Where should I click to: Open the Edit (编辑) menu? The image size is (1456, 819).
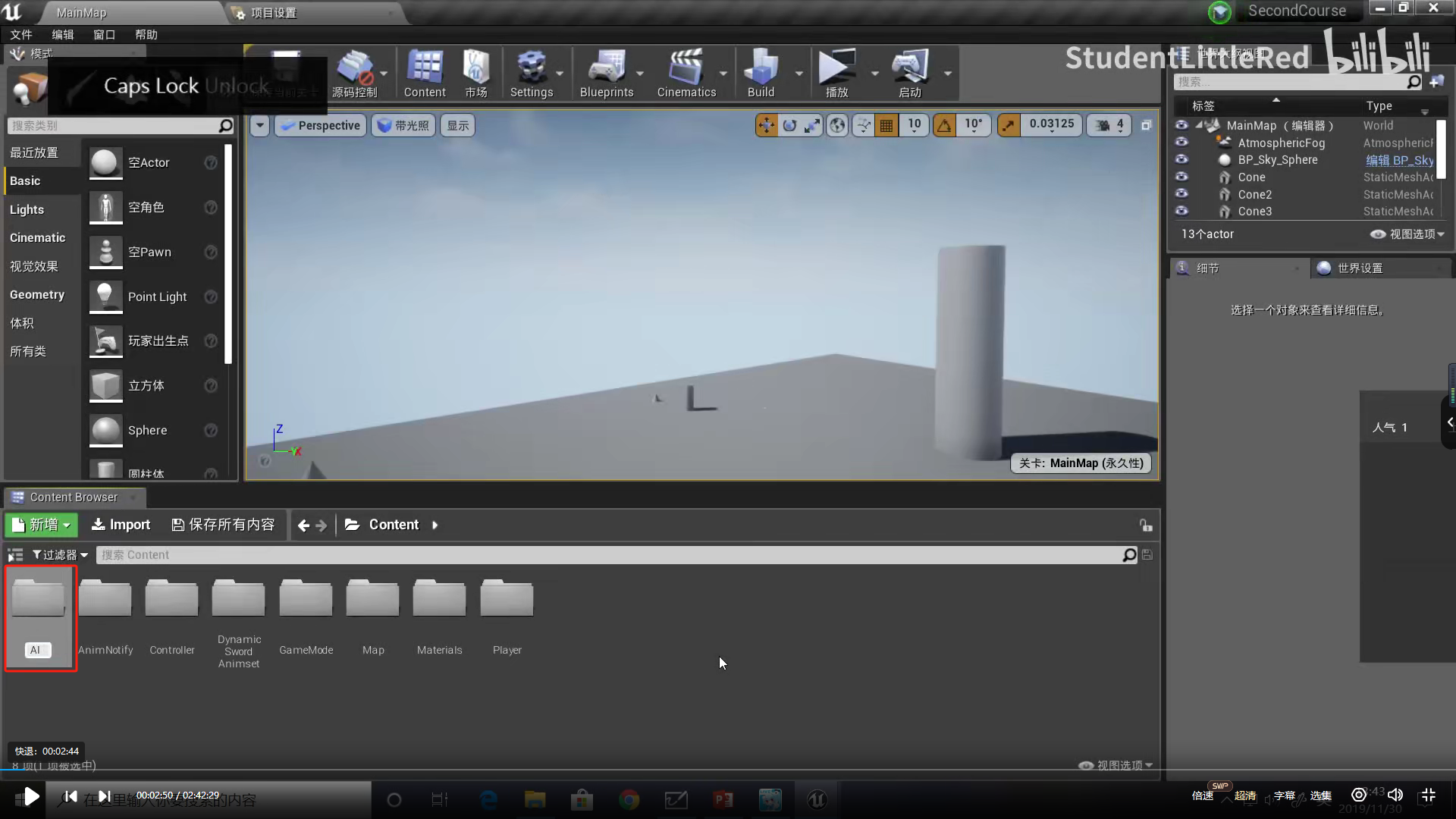tap(63, 34)
